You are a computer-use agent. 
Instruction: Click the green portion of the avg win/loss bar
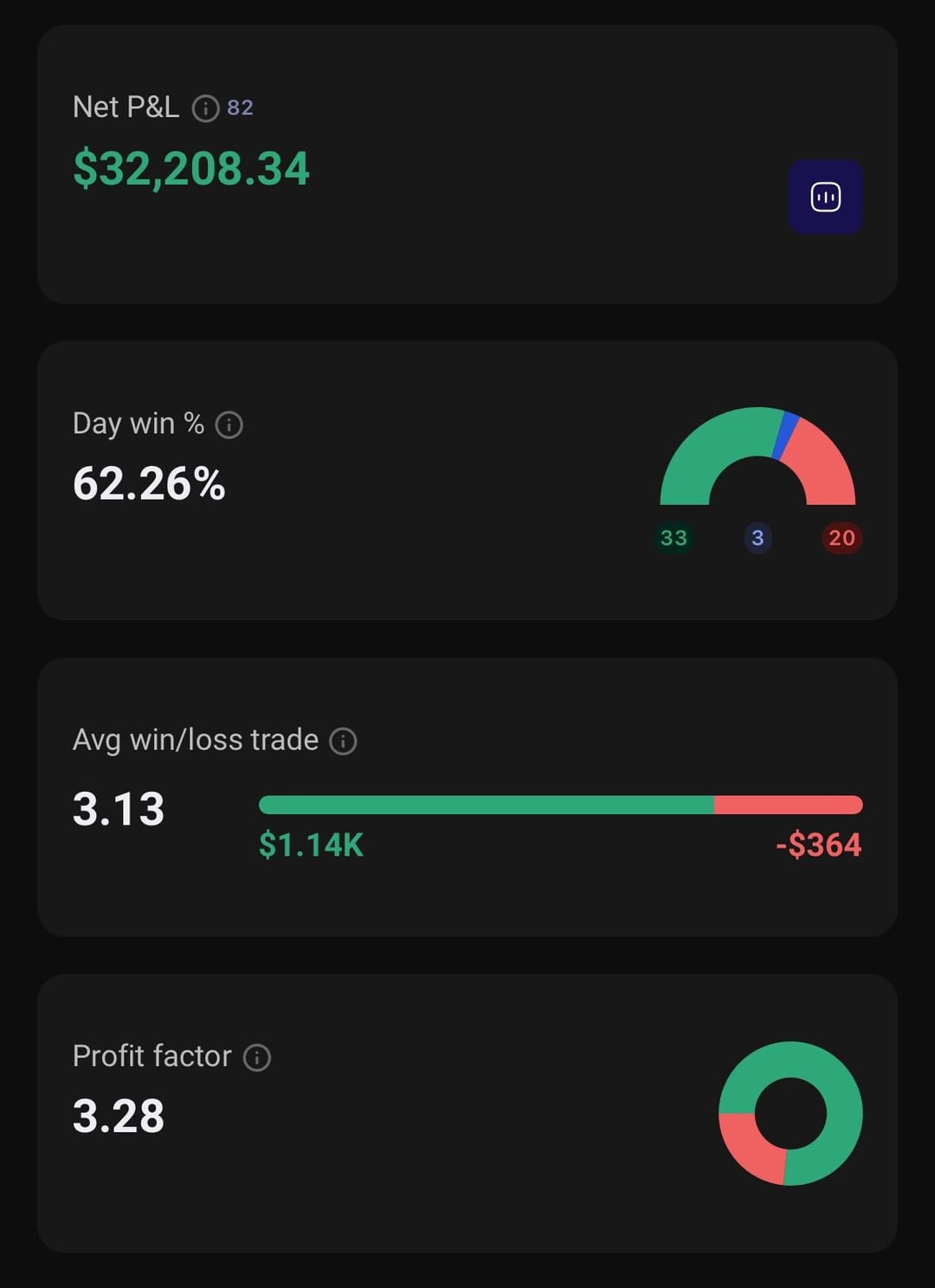pos(485,805)
